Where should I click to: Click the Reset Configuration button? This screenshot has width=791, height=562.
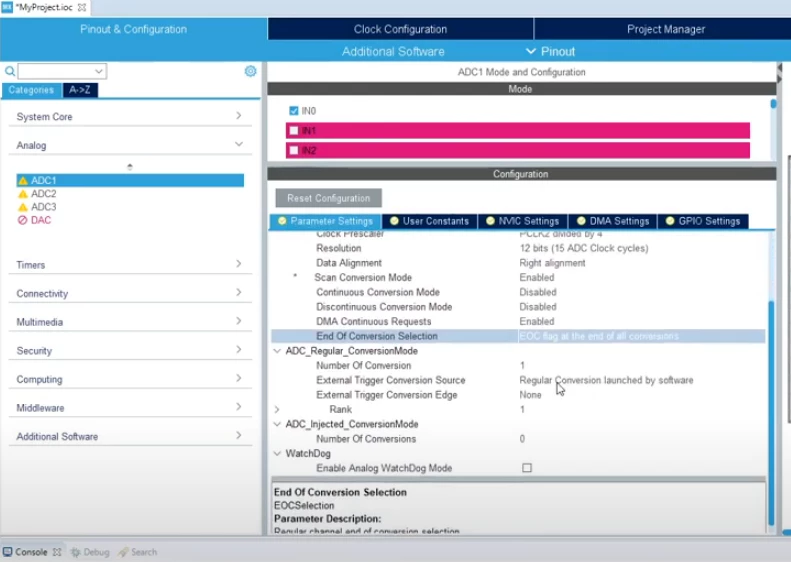point(328,198)
